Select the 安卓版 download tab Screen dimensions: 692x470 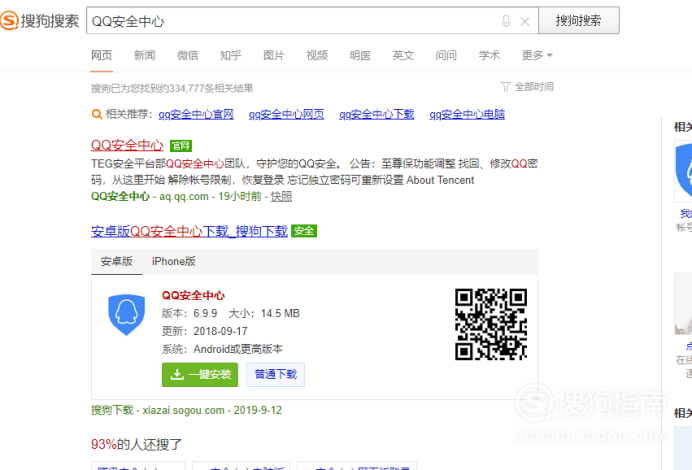coord(117,261)
